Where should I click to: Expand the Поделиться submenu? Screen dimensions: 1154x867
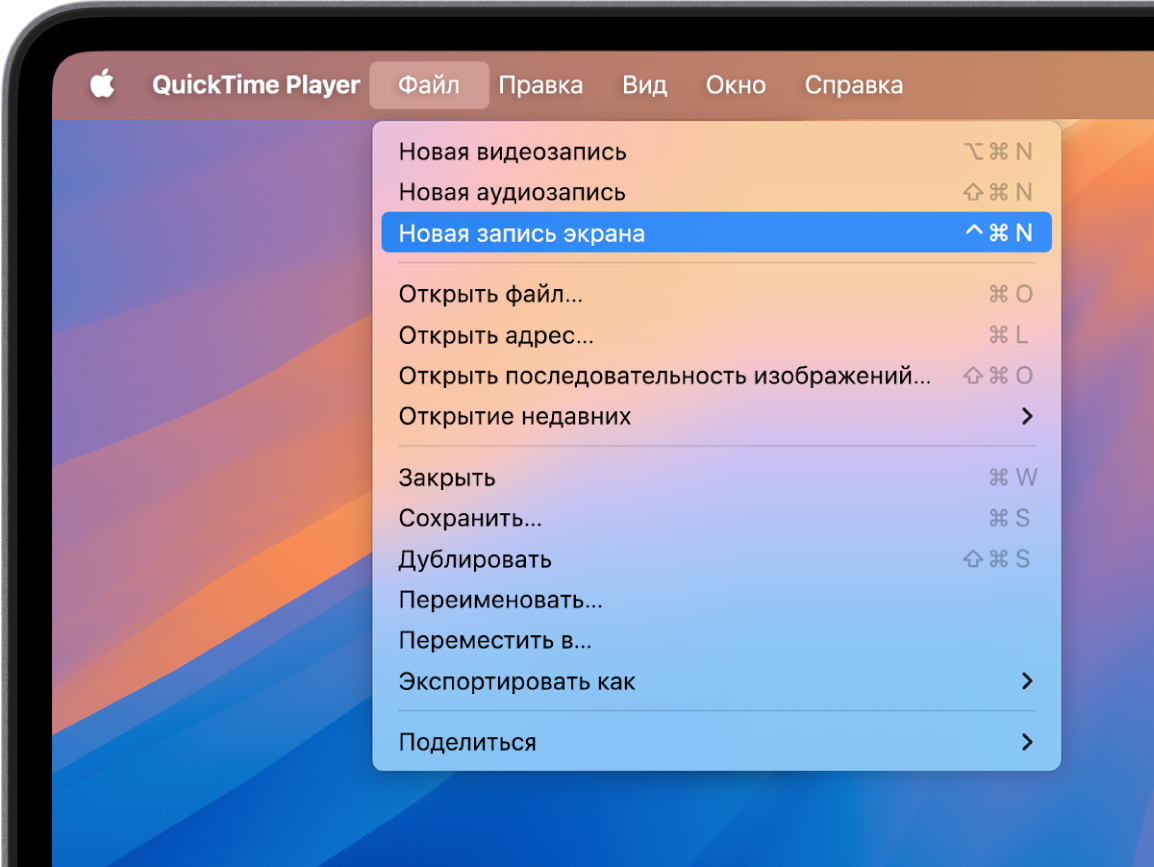coord(717,742)
